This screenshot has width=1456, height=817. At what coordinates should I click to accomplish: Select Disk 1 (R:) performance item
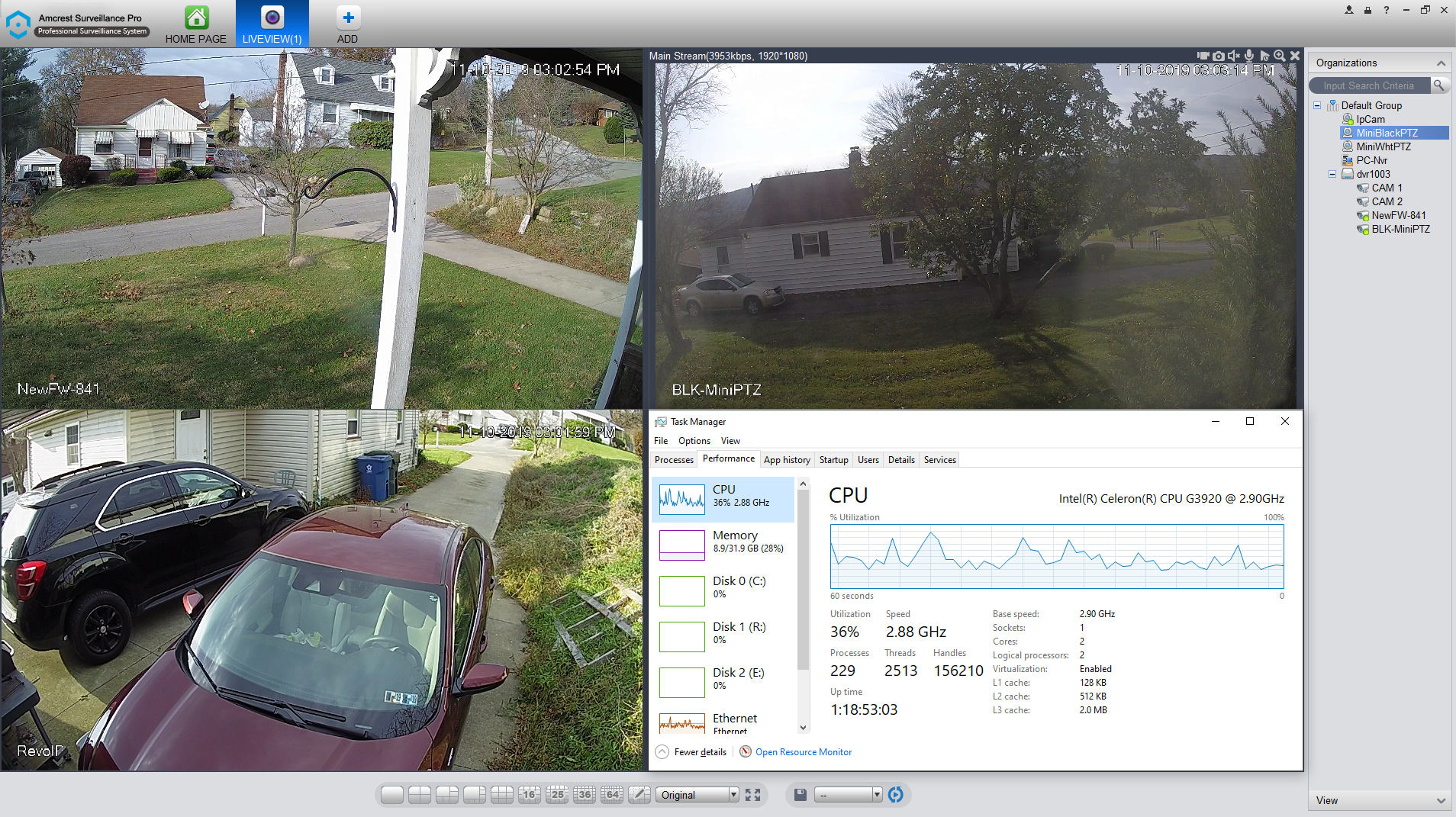[x=723, y=637]
